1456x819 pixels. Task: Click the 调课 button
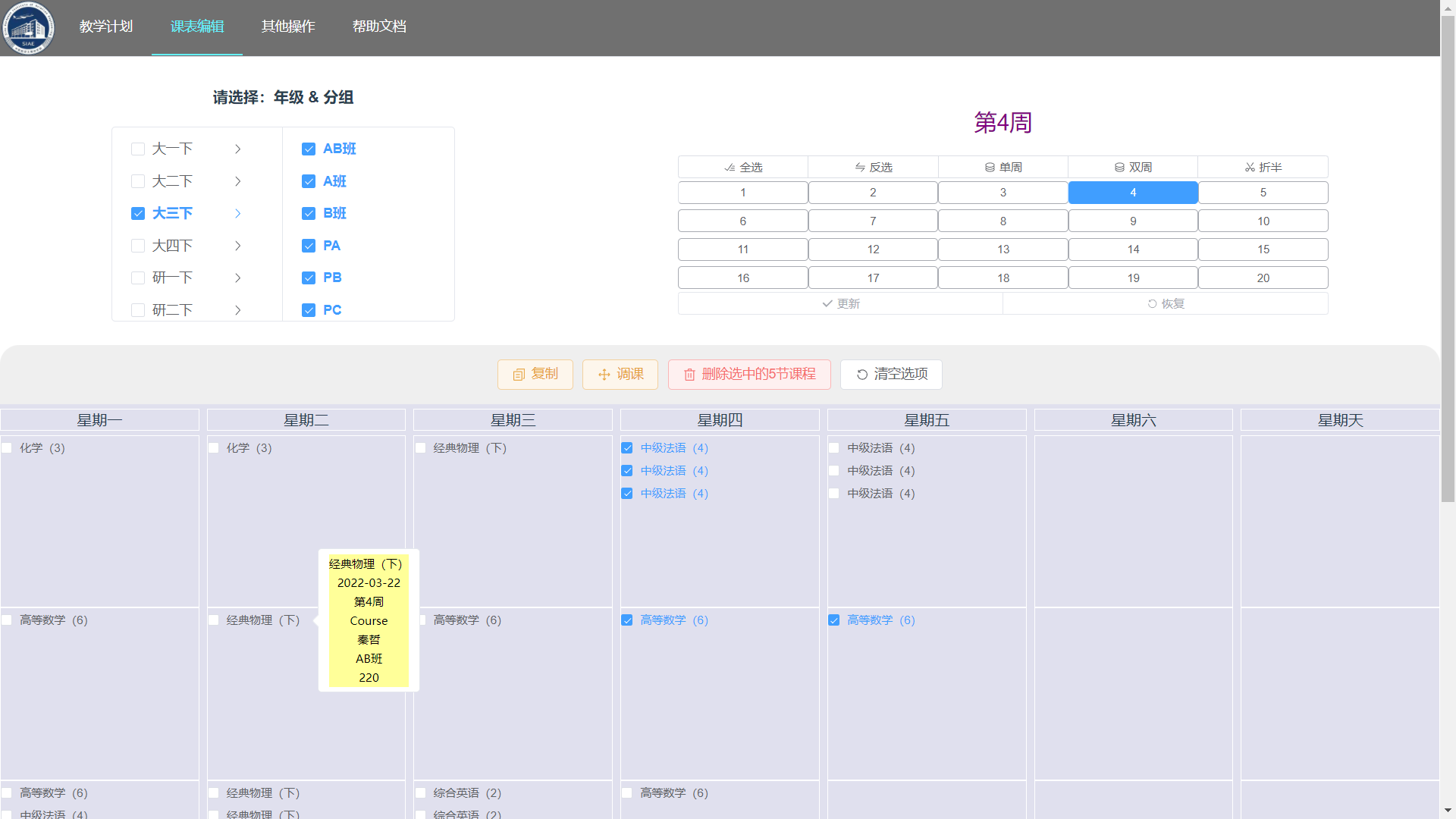tap(620, 375)
